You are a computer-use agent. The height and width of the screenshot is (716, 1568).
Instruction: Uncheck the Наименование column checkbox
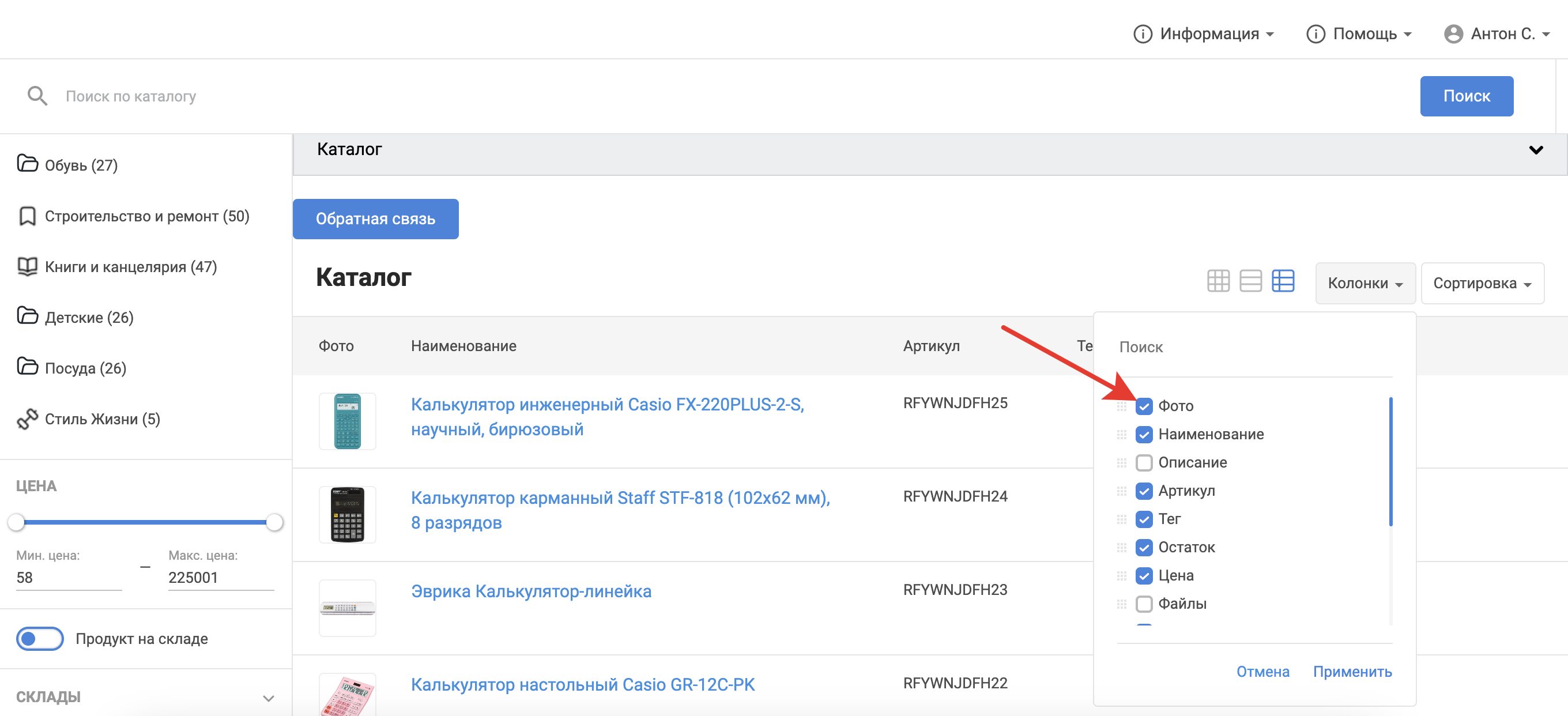[x=1144, y=435]
